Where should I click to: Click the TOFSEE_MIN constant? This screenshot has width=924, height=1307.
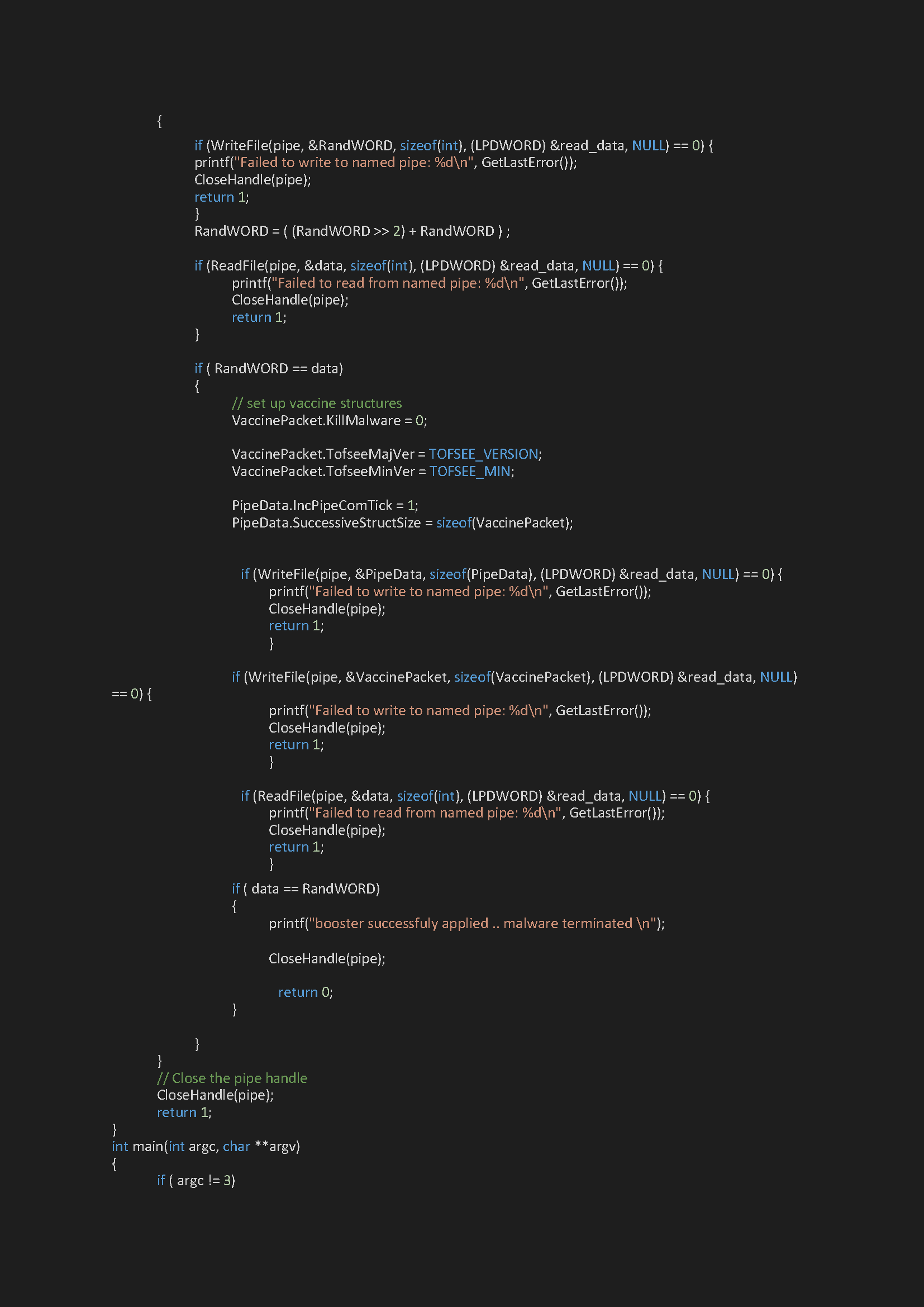click(469, 472)
